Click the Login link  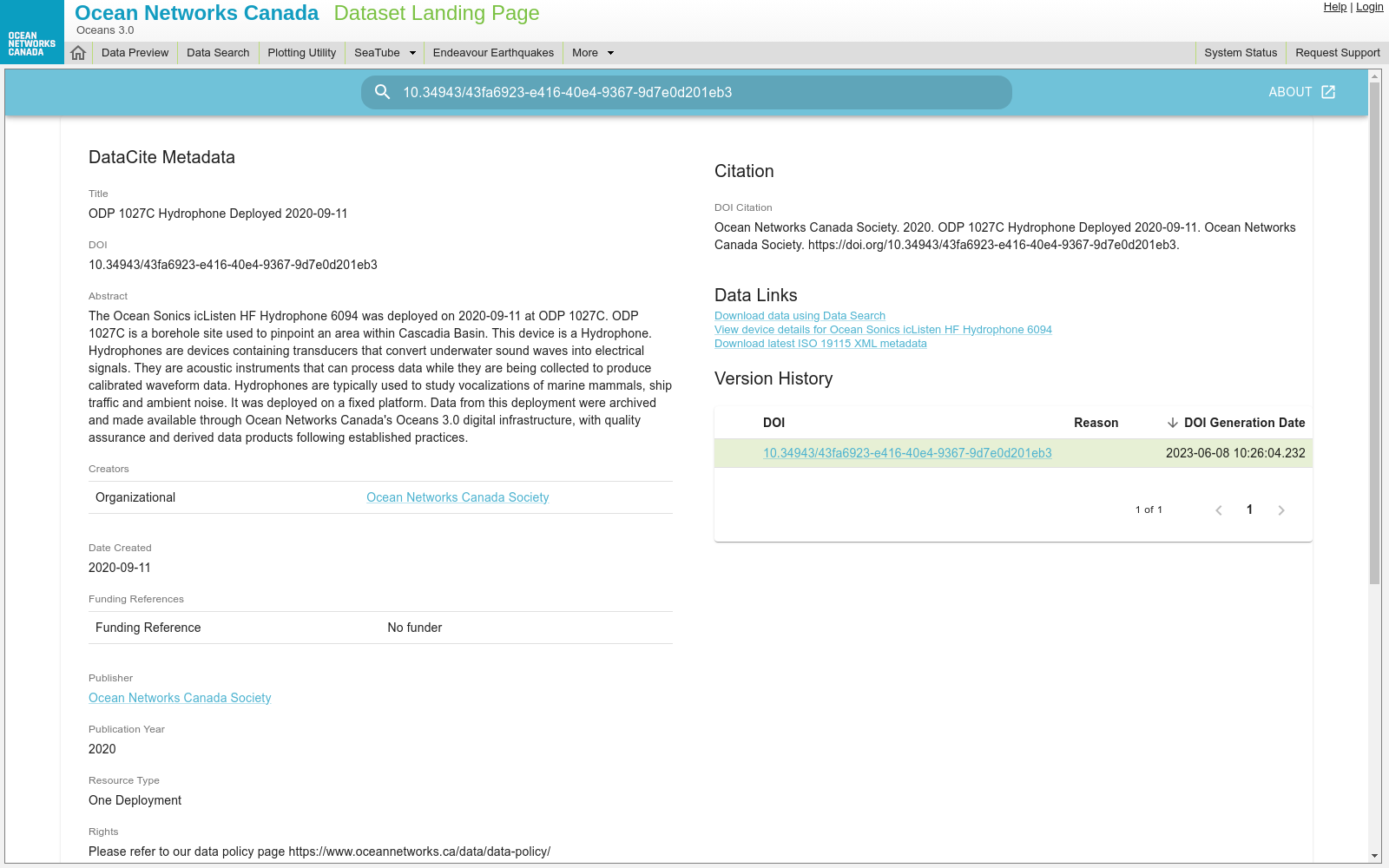(x=1370, y=7)
